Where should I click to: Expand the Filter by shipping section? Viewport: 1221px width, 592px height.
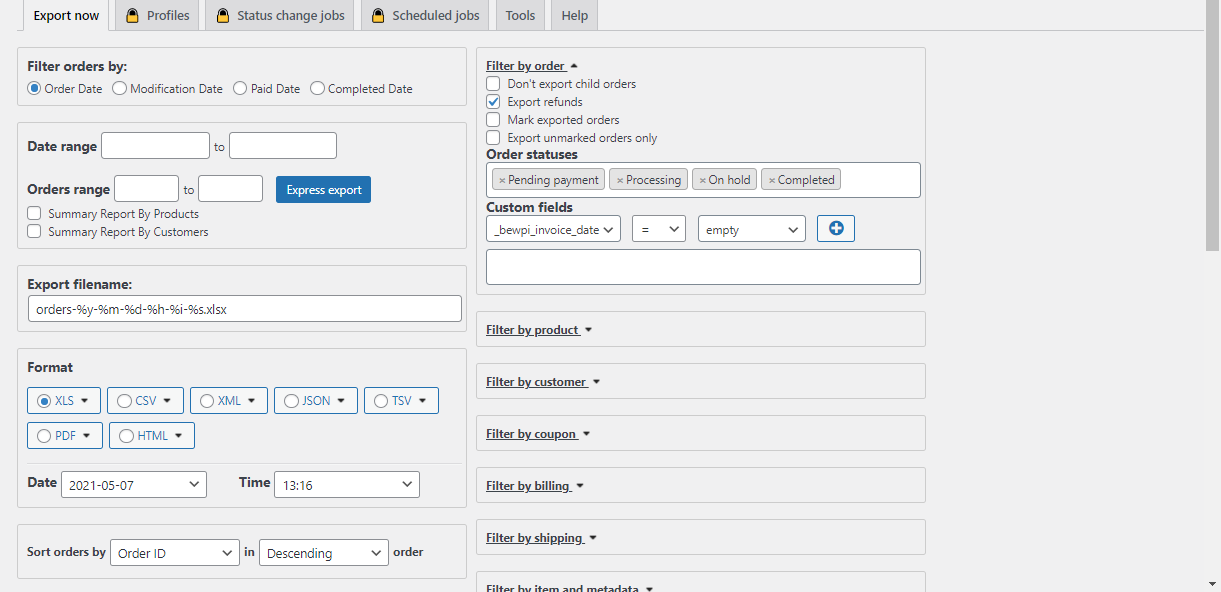point(541,538)
